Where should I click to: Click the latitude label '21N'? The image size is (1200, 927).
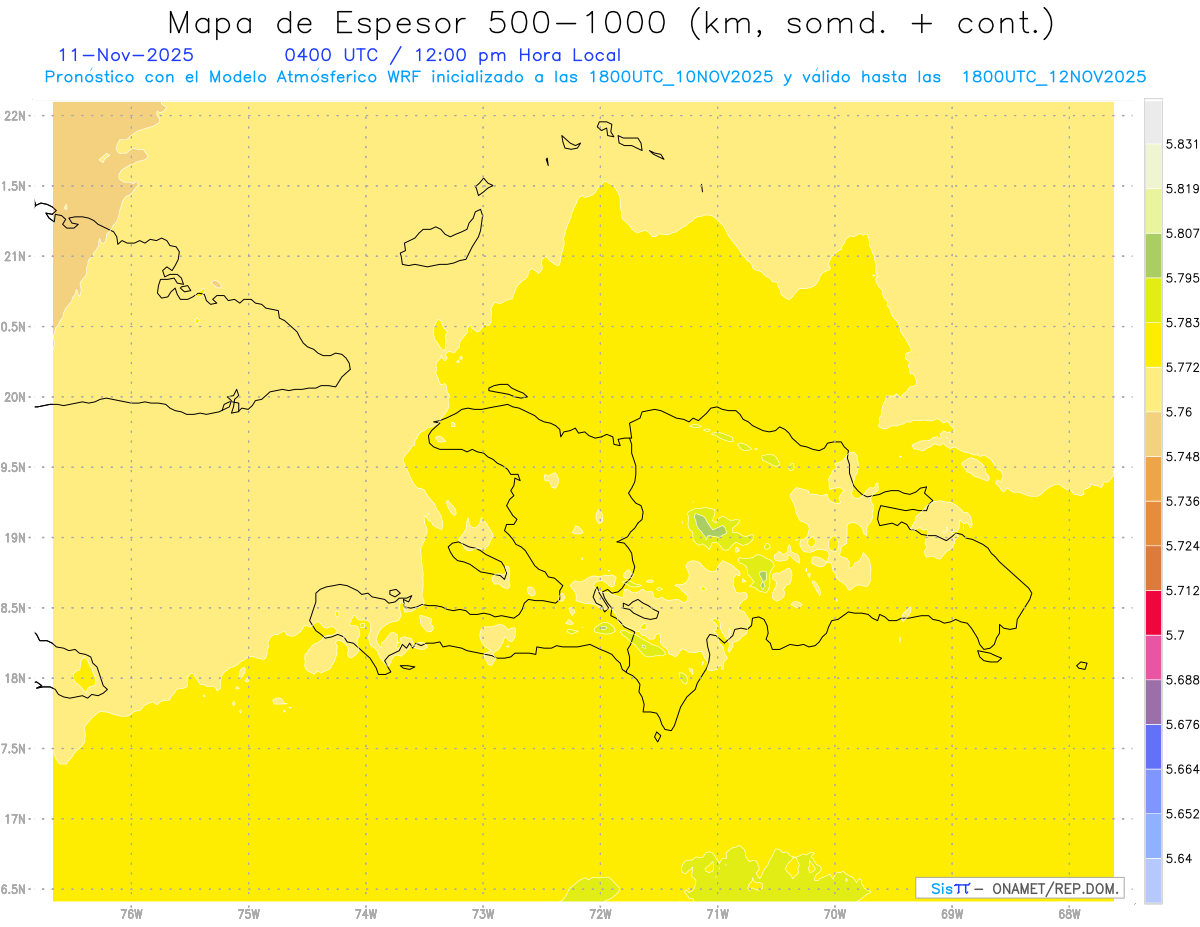[16, 256]
